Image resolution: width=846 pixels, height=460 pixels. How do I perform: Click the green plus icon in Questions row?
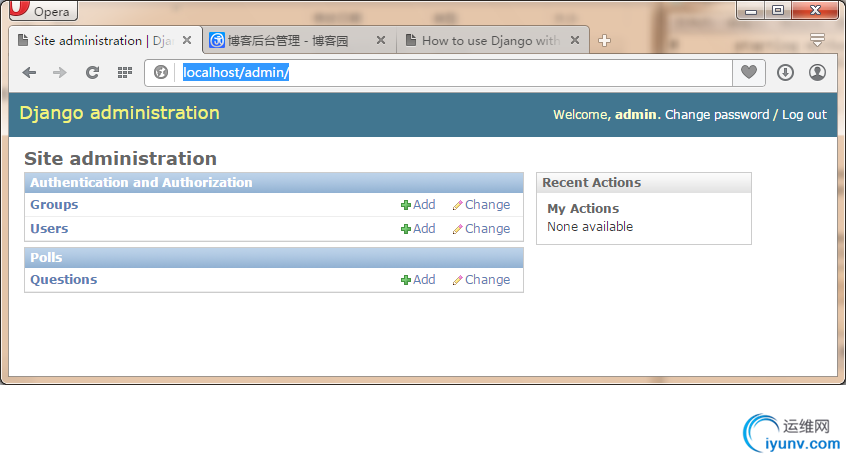[x=406, y=280]
